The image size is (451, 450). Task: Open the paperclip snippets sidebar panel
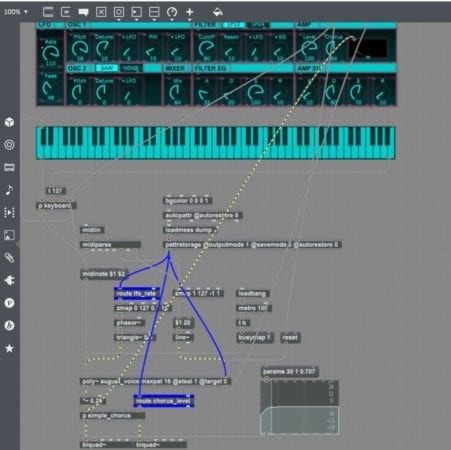click(x=9, y=258)
